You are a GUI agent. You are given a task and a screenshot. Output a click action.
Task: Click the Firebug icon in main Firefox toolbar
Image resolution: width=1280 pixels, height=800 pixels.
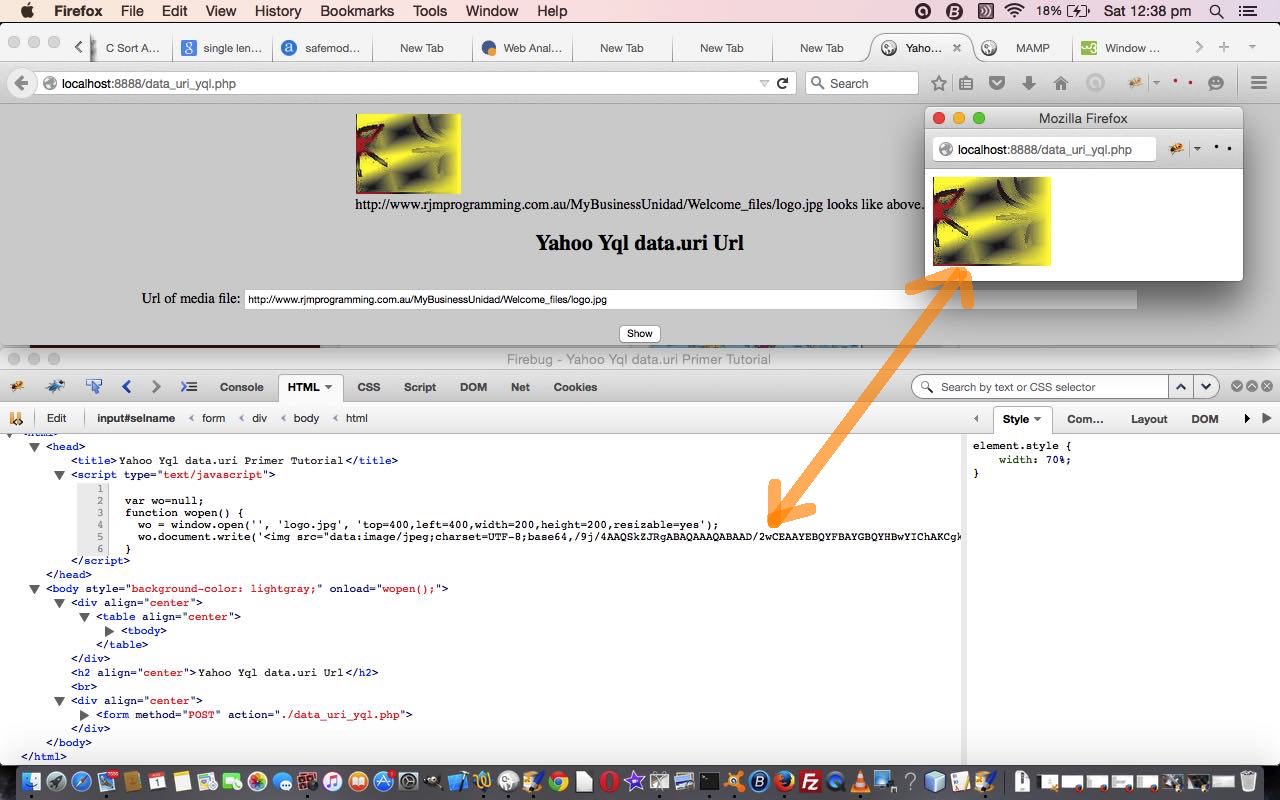click(x=1135, y=84)
